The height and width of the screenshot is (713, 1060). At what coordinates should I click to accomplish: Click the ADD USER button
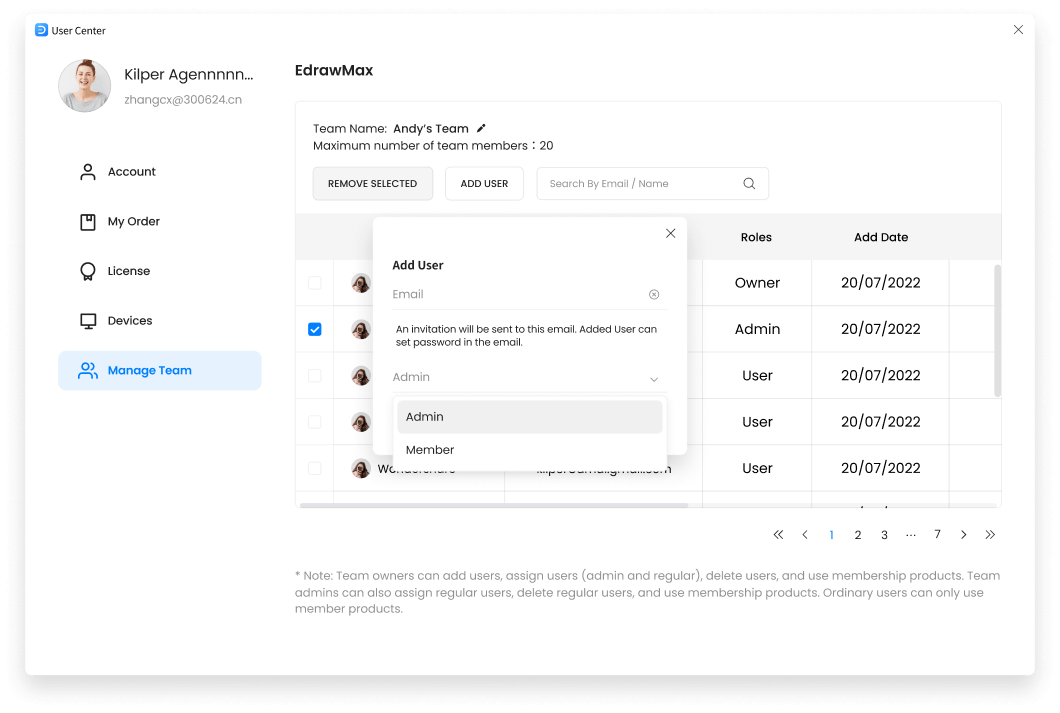484,184
